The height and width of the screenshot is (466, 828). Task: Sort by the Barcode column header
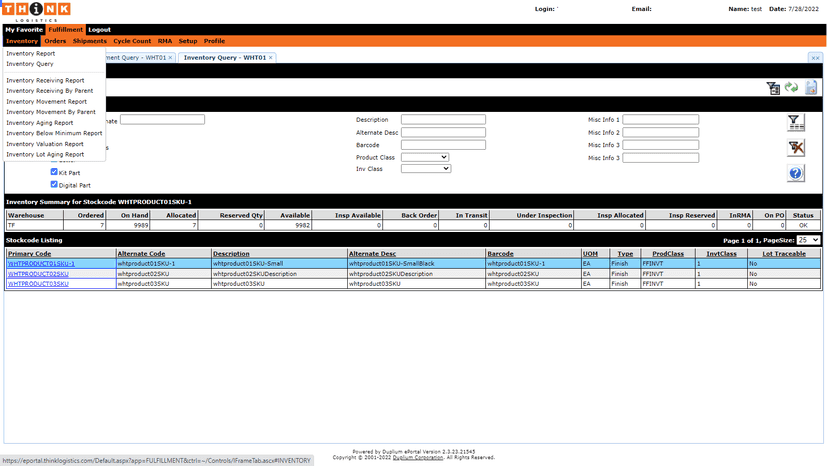500,254
